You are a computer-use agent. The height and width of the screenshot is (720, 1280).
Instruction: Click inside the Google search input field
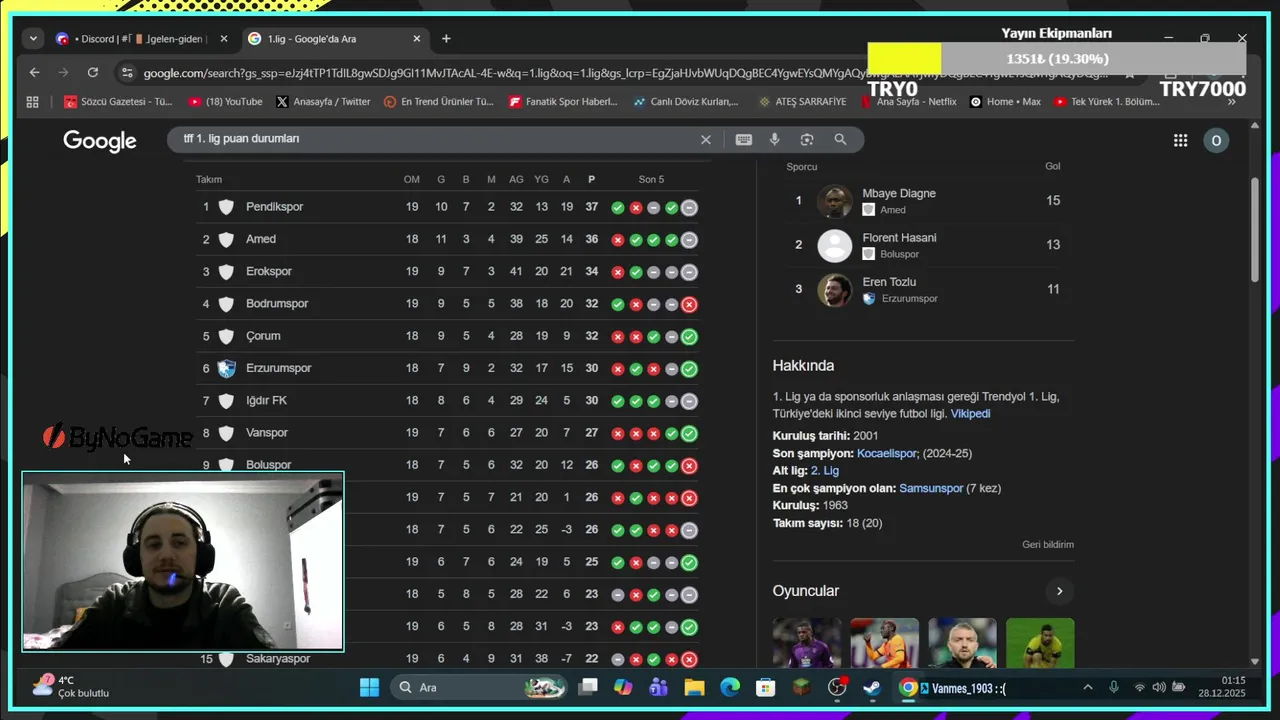(x=435, y=140)
